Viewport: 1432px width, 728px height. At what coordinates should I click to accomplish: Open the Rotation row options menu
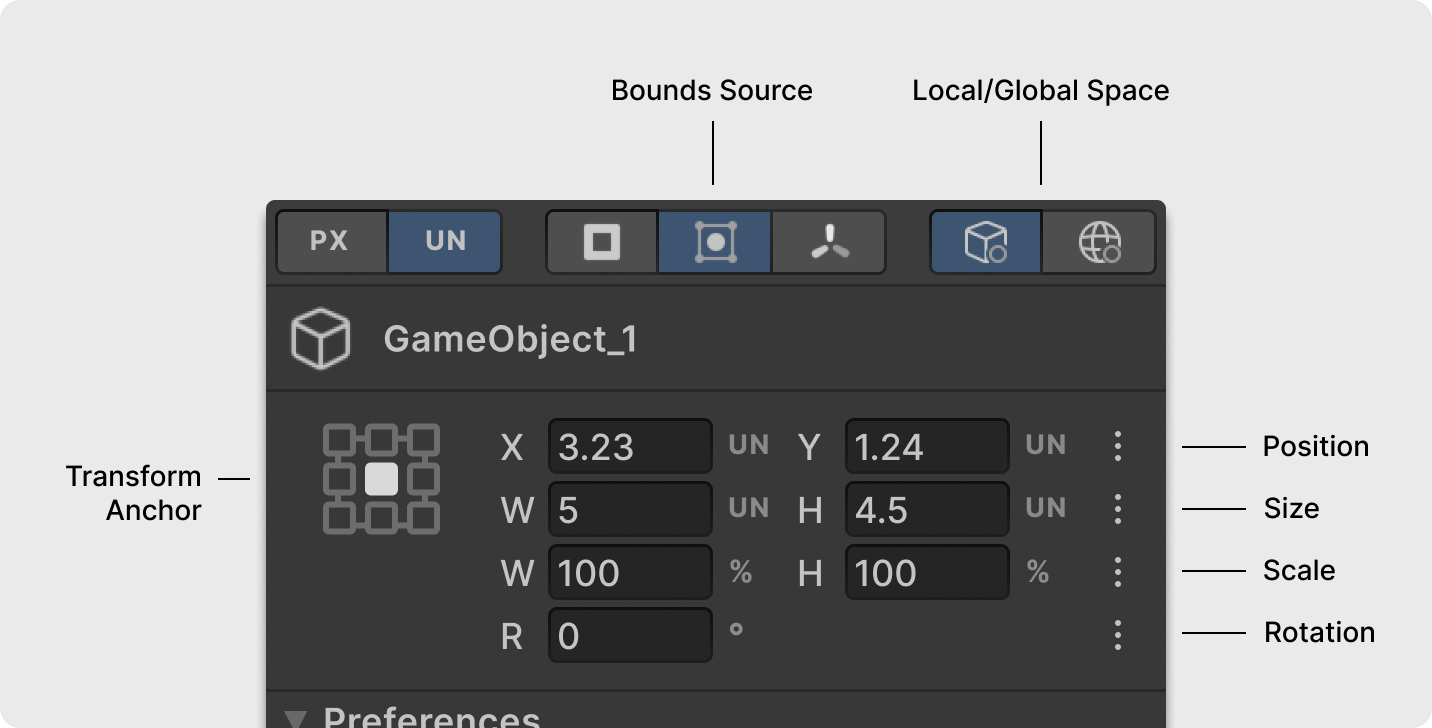(1117, 635)
